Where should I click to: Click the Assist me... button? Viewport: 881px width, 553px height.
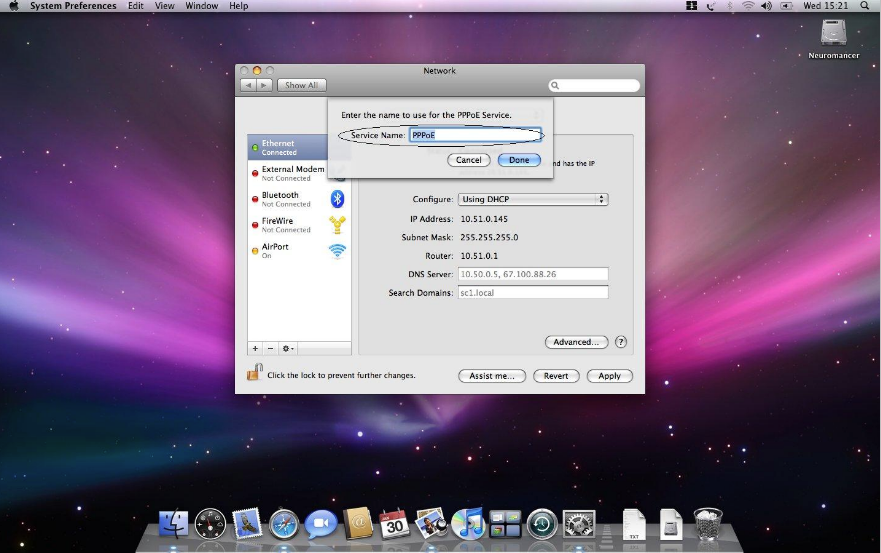[492, 376]
